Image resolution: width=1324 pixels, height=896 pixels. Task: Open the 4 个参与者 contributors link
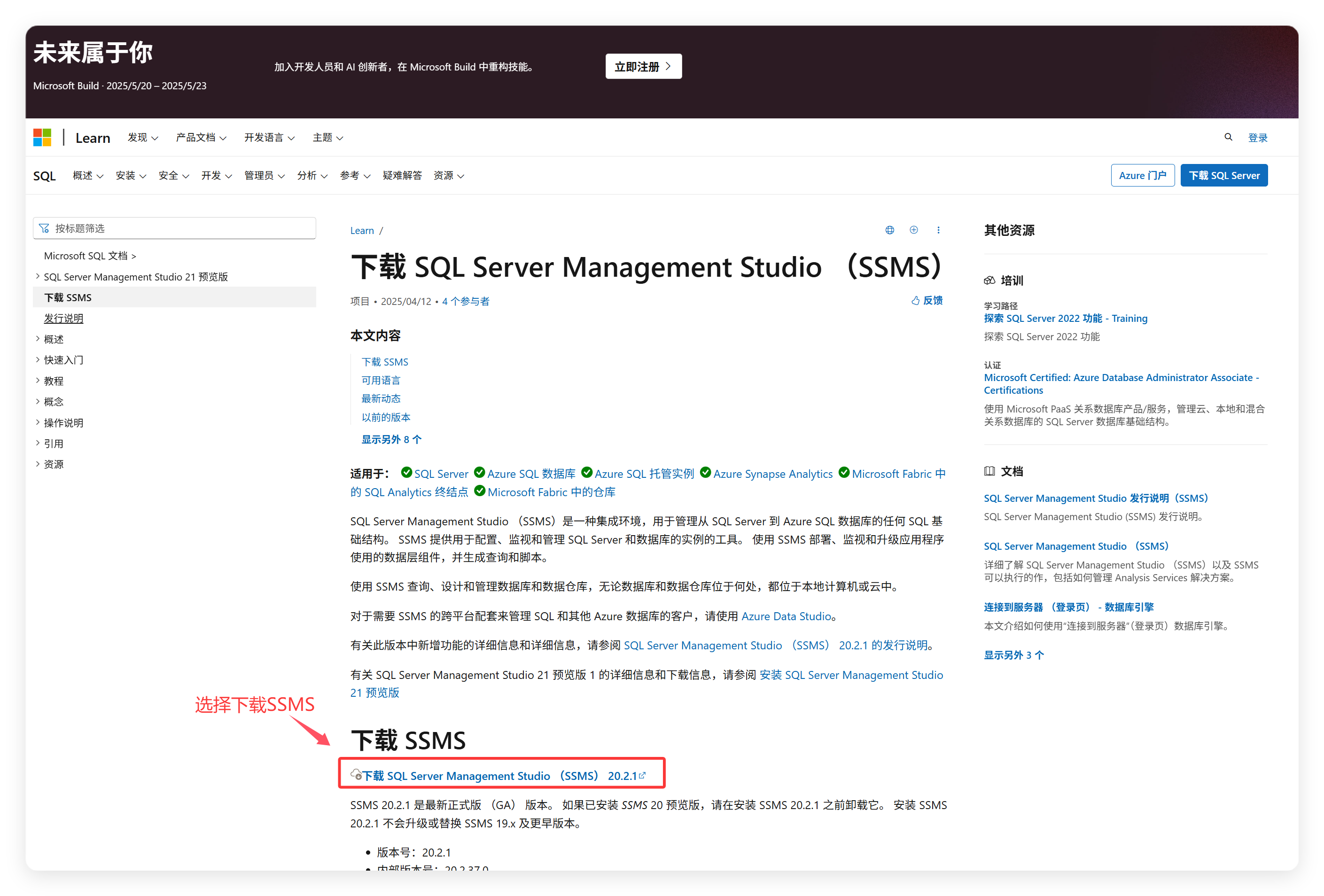pyautogui.click(x=466, y=301)
